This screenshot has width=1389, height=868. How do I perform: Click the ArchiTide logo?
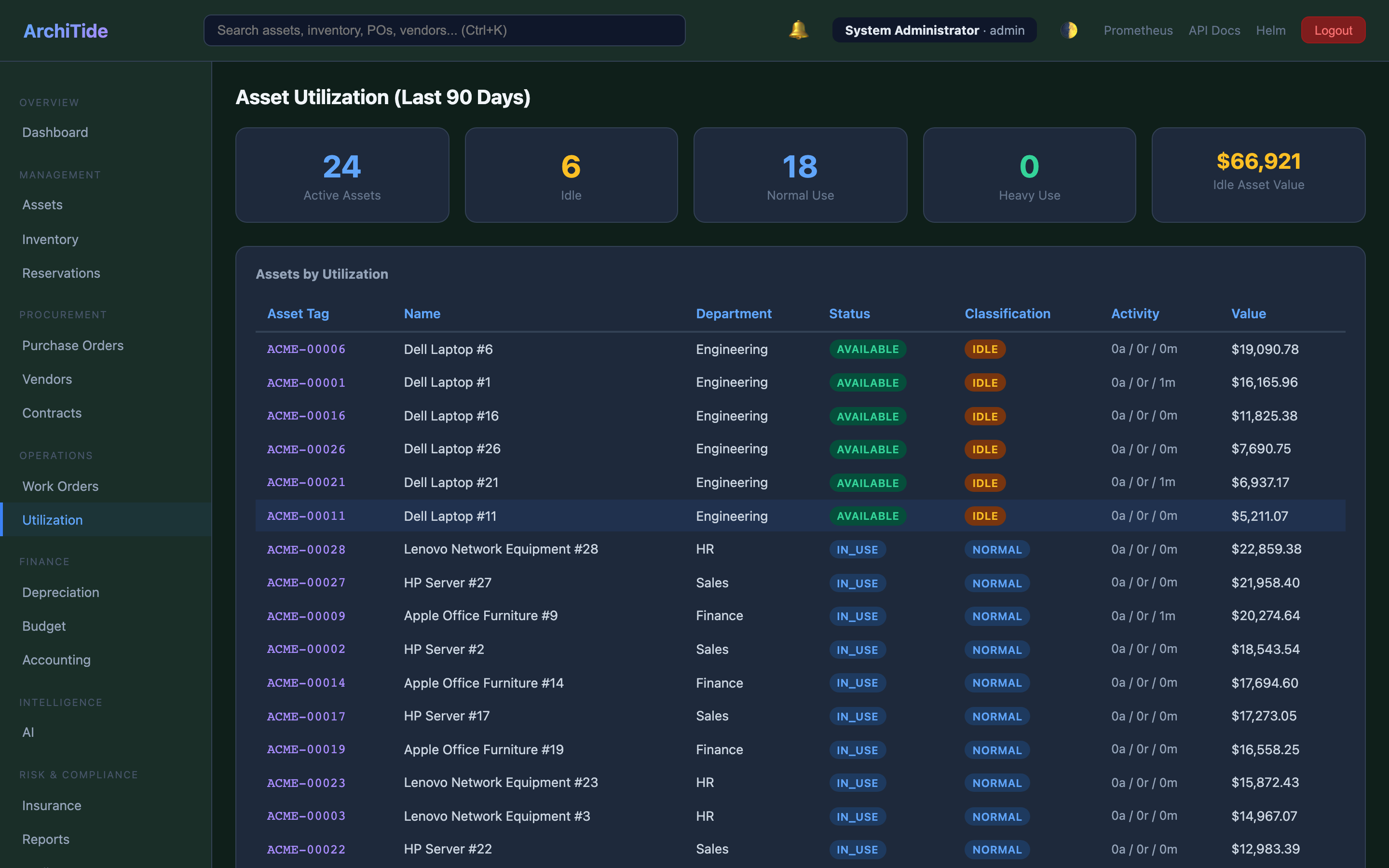pyautogui.click(x=65, y=30)
